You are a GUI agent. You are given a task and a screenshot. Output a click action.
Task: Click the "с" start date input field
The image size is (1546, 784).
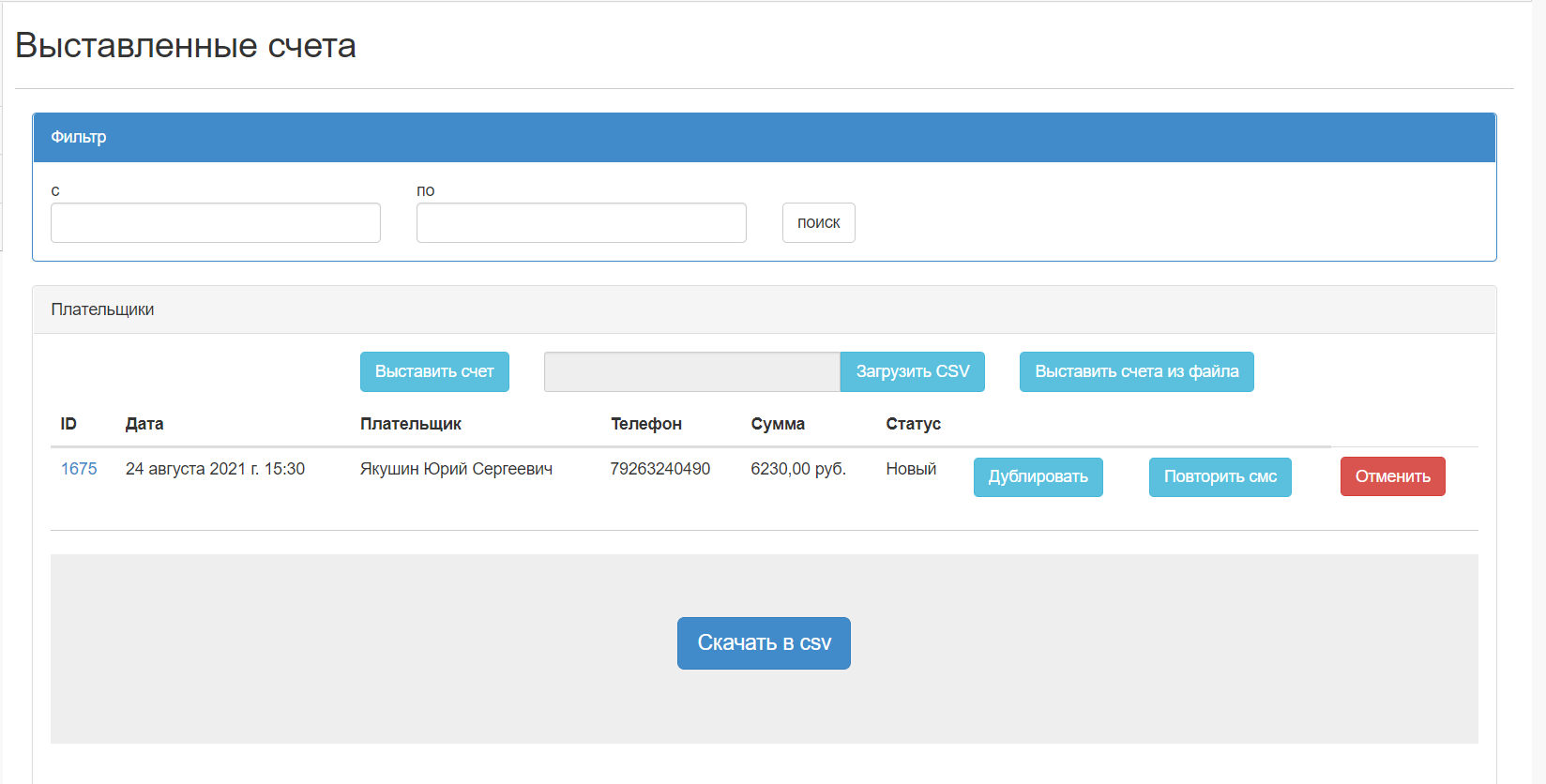(x=215, y=223)
